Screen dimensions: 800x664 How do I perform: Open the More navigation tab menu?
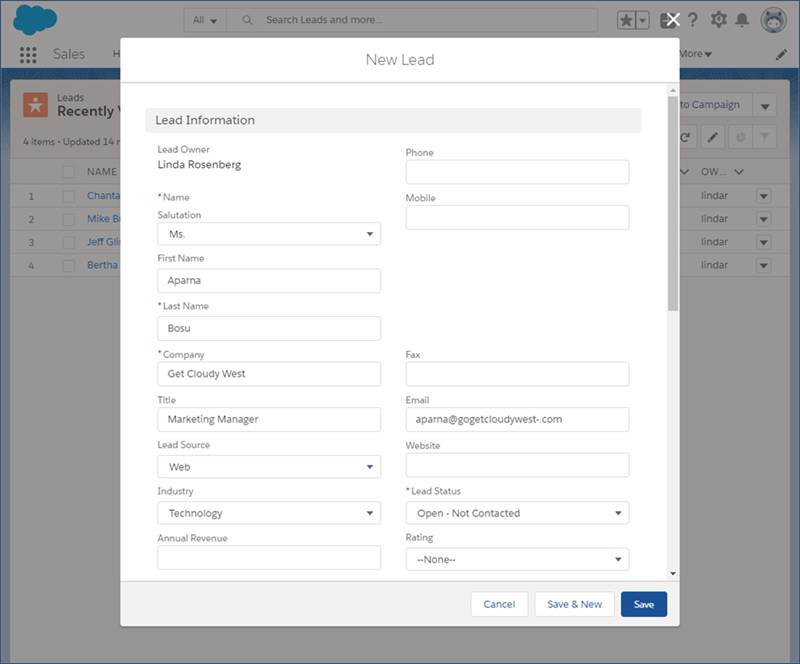click(695, 54)
